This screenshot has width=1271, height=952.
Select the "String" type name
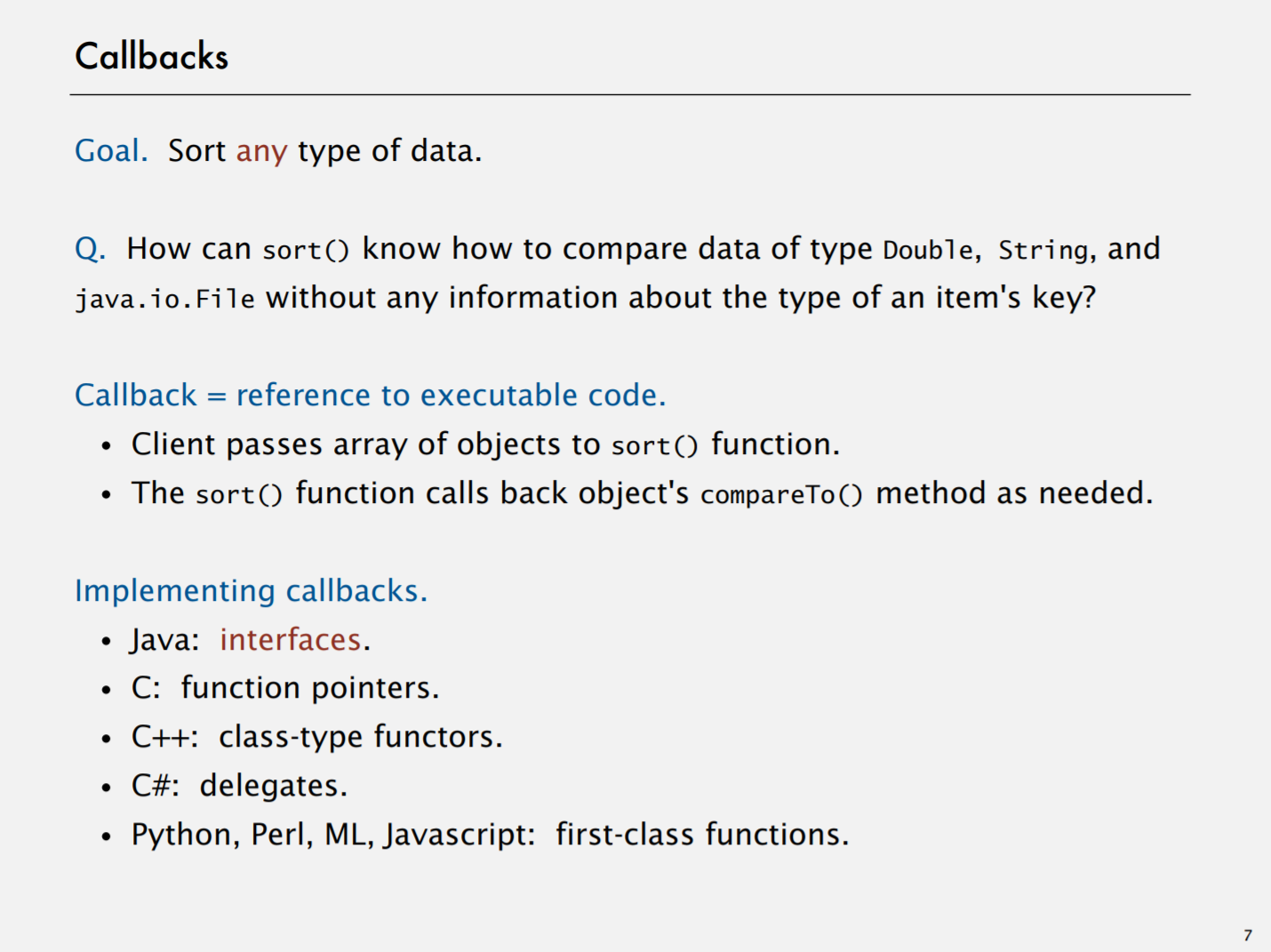[1043, 251]
